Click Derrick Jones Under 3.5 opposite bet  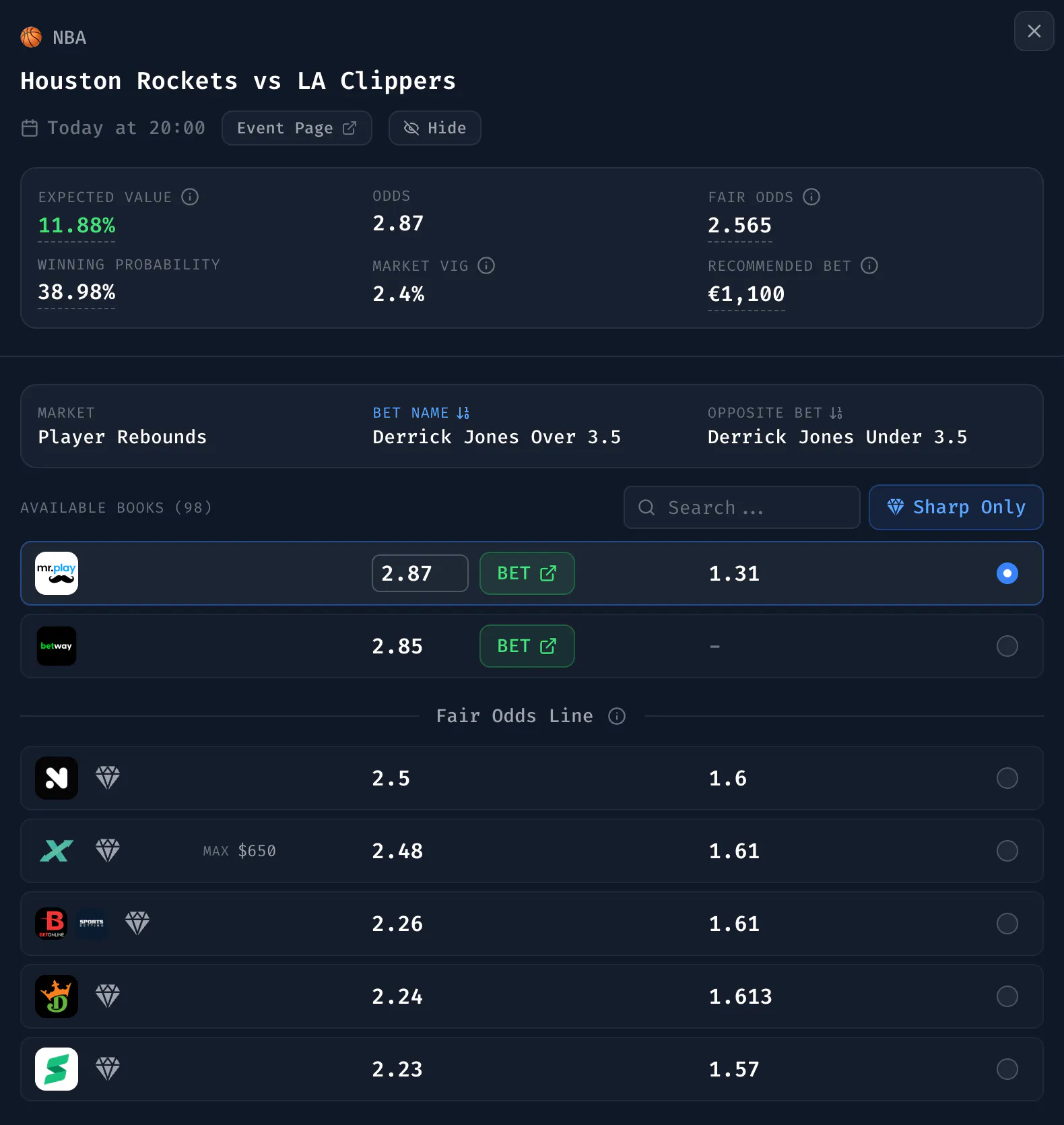838,437
